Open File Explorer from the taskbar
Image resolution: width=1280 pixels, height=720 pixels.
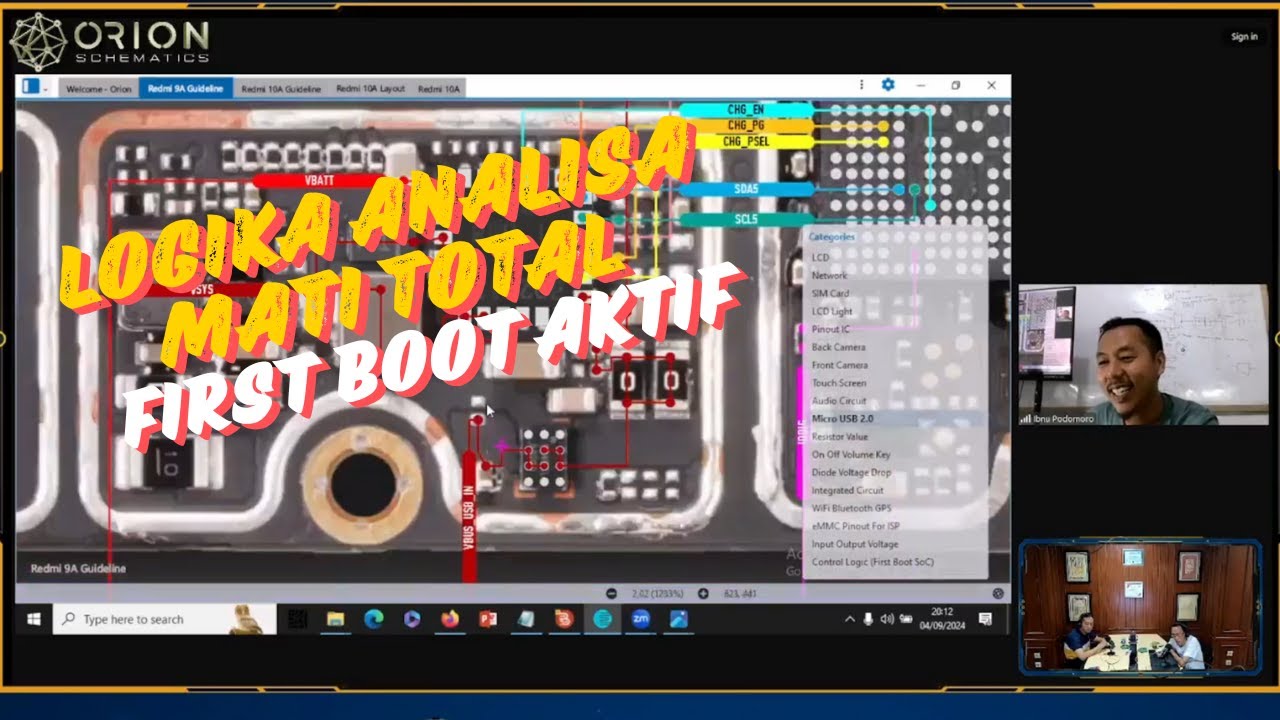coord(335,620)
